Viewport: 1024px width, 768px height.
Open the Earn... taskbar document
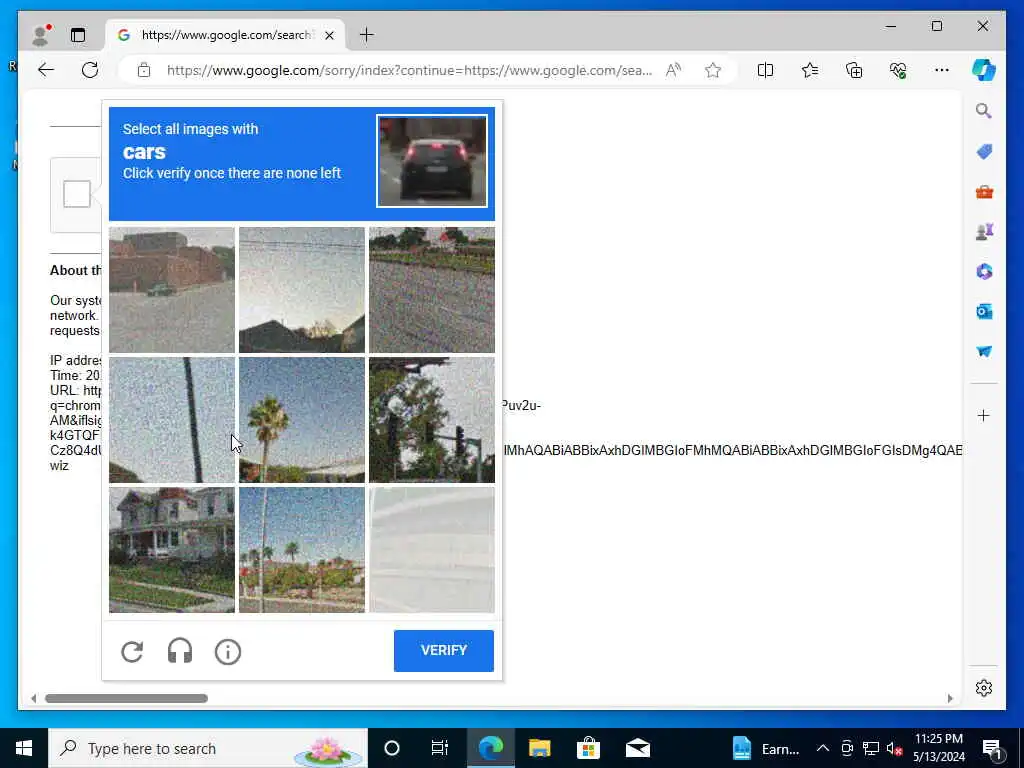point(765,748)
